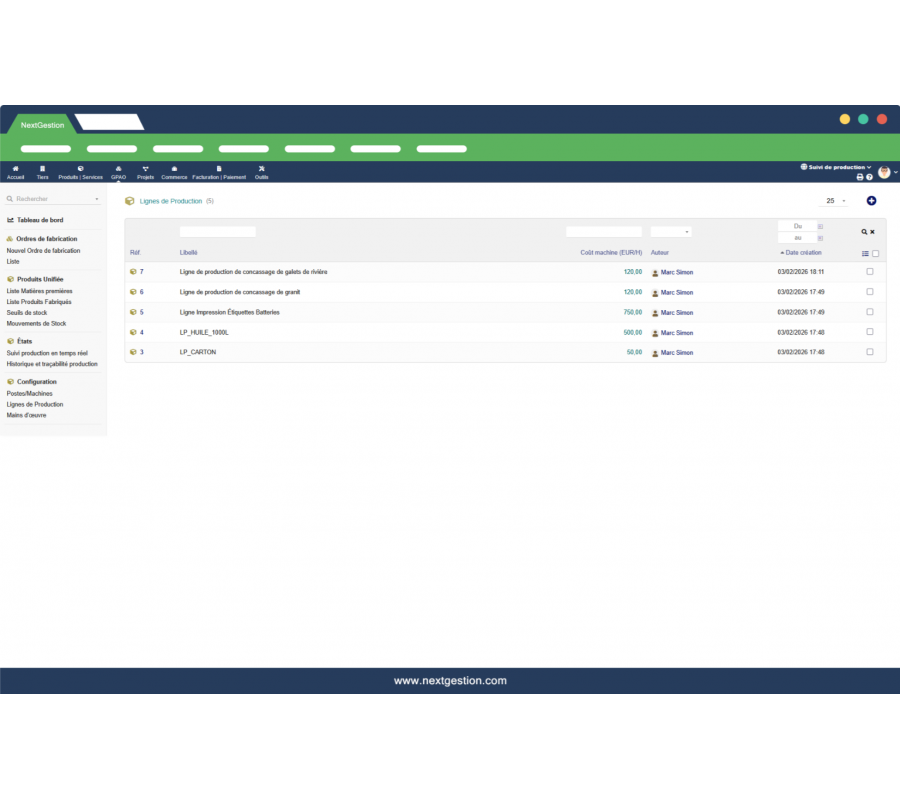
Task: Open the Outils tools menu
Action: tap(261, 172)
